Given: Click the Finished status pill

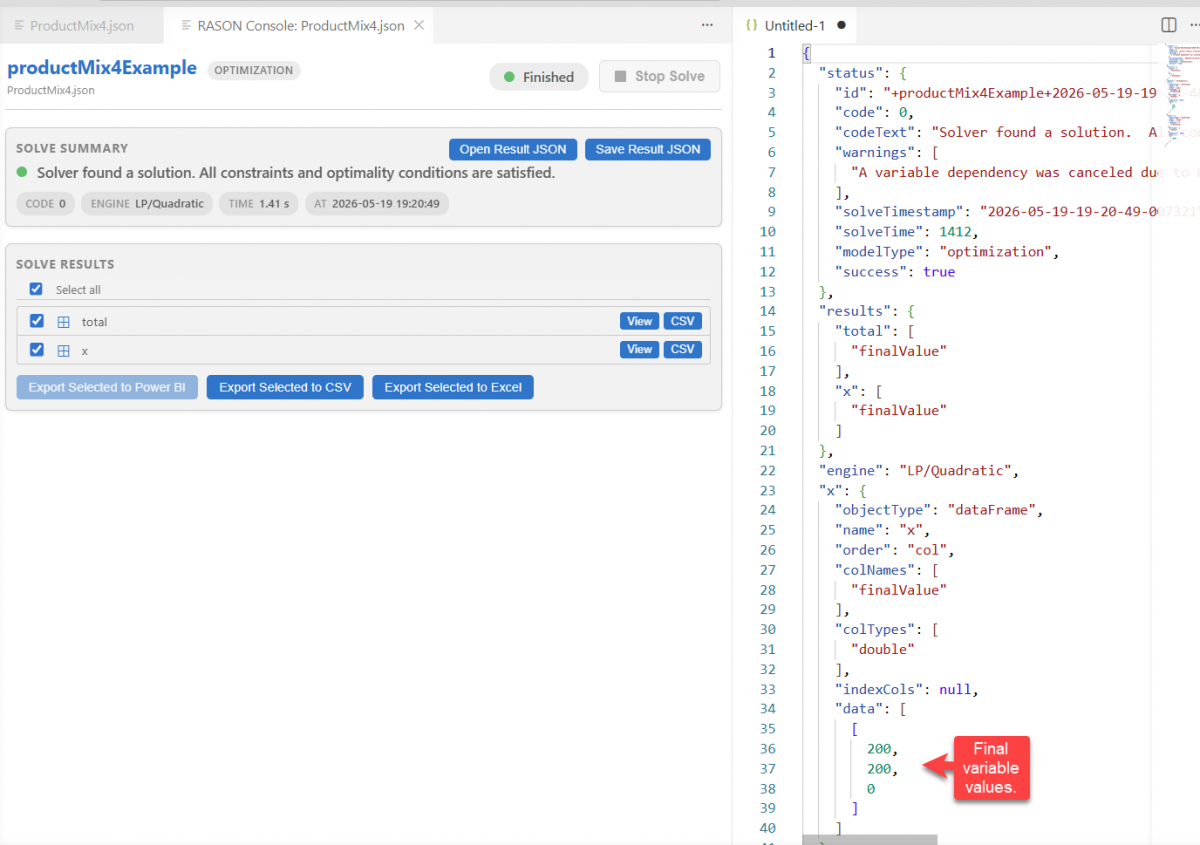Looking at the screenshot, I should [539, 77].
